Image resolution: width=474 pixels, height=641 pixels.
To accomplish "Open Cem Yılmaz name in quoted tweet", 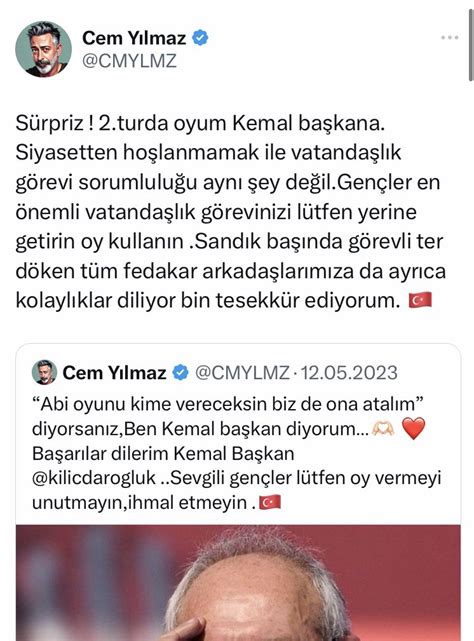I will (x=115, y=373).
